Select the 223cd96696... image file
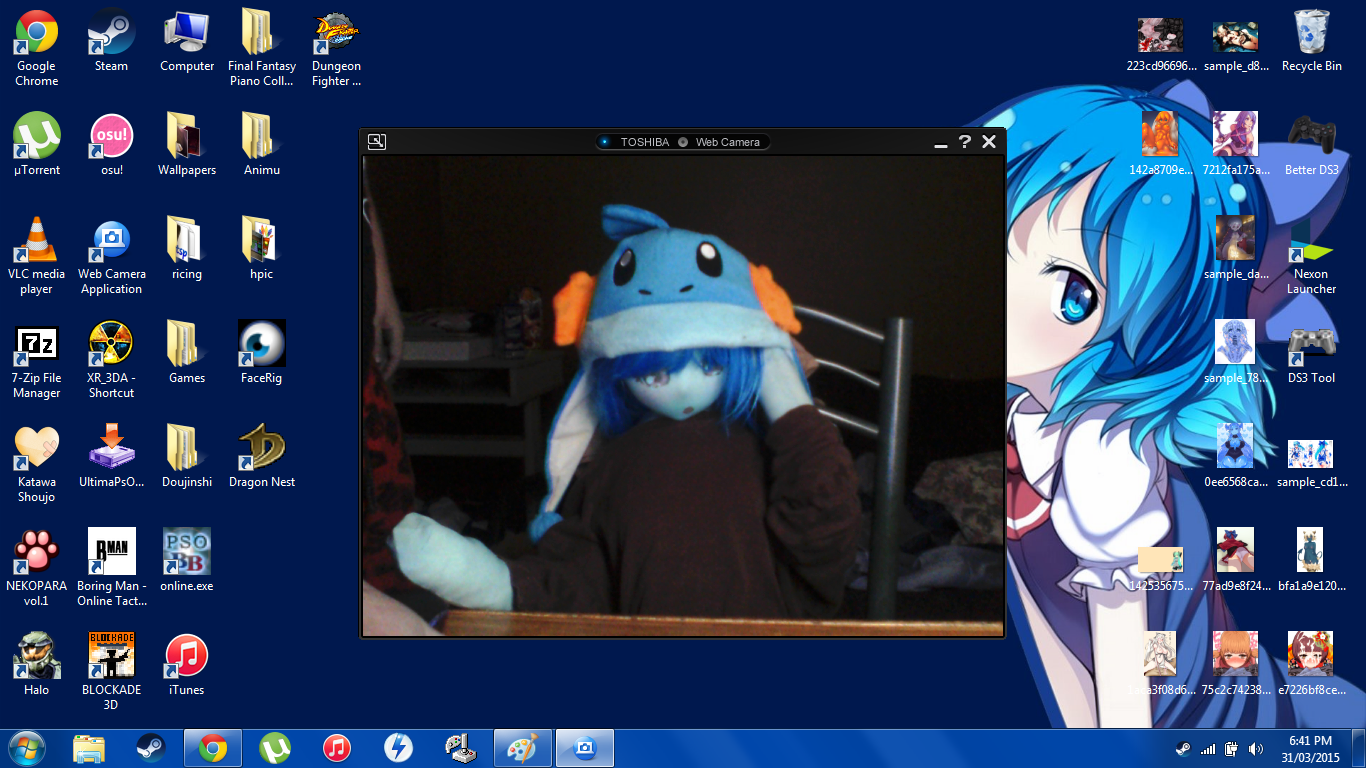The height and width of the screenshot is (768, 1366). tap(1161, 45)
